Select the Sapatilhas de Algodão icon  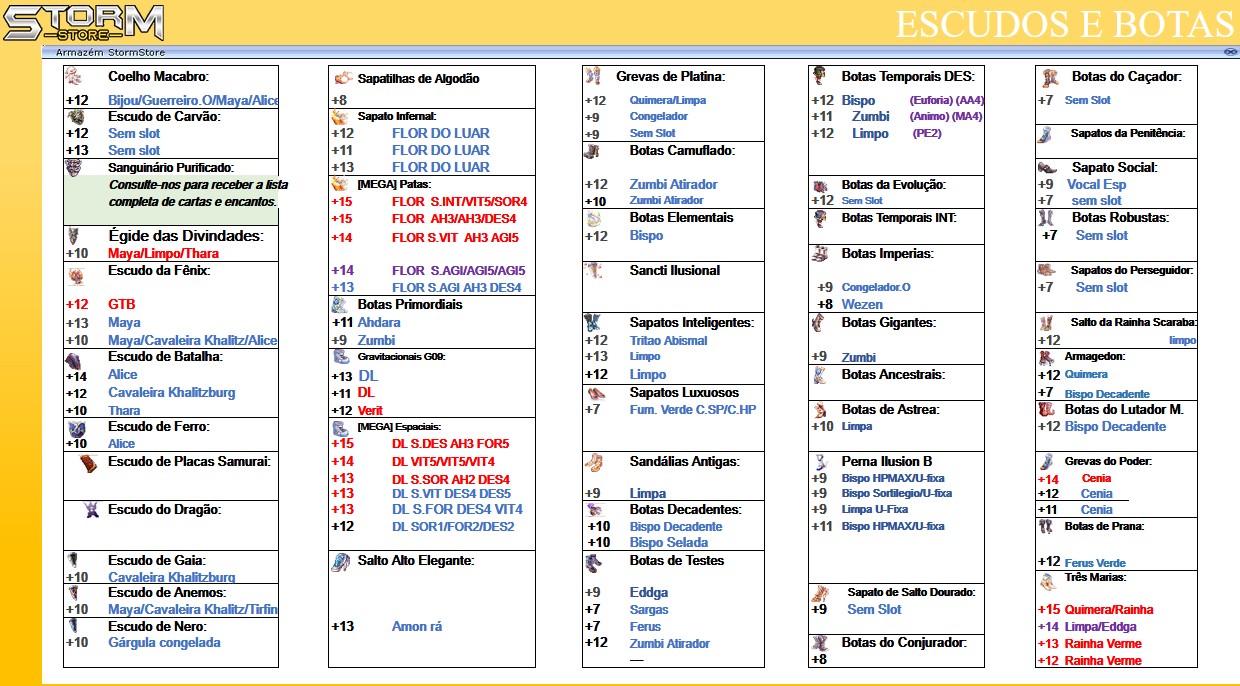tap(343, 77)
